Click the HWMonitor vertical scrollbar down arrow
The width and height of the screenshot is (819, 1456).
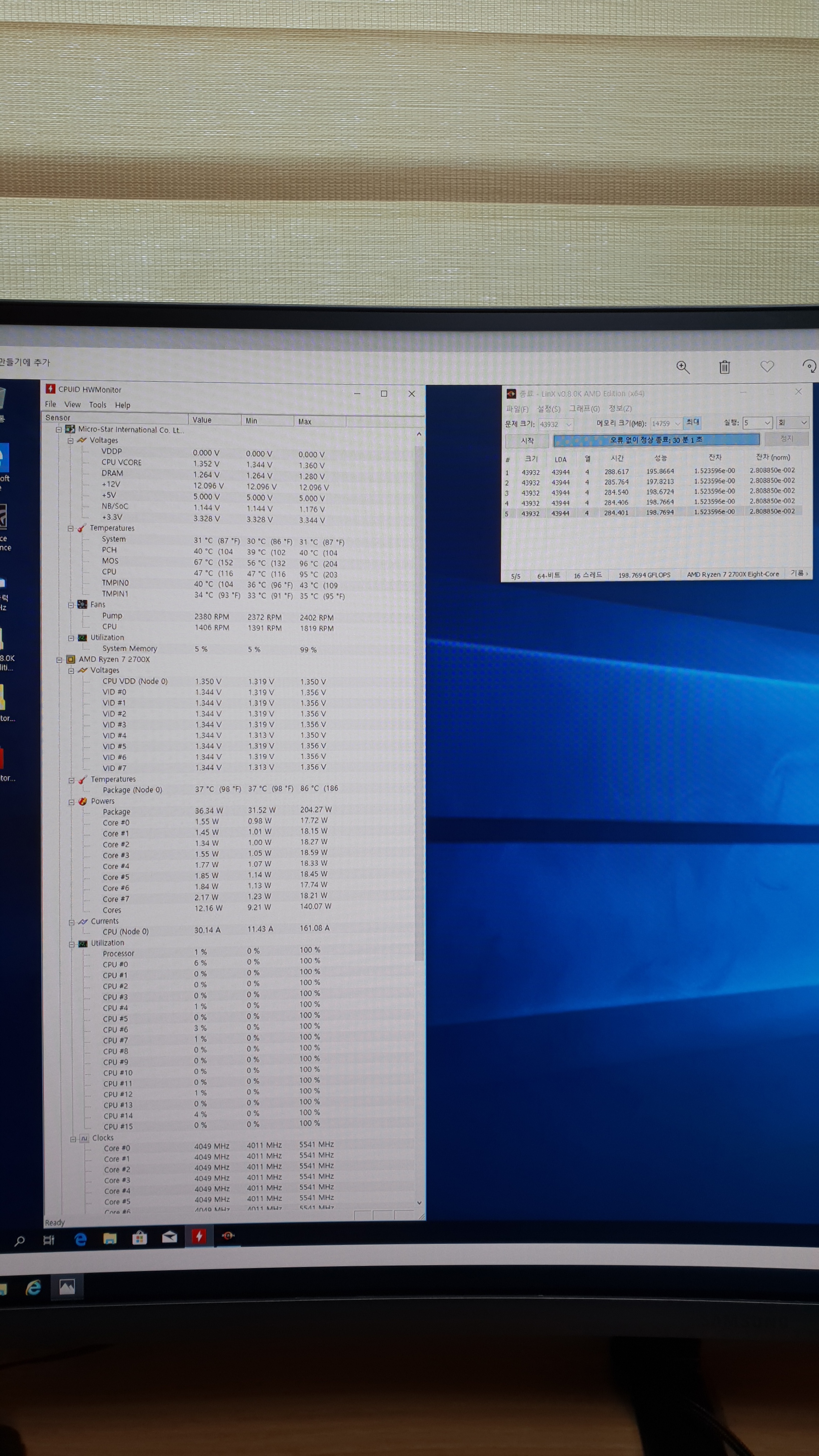coord(419,1203)
